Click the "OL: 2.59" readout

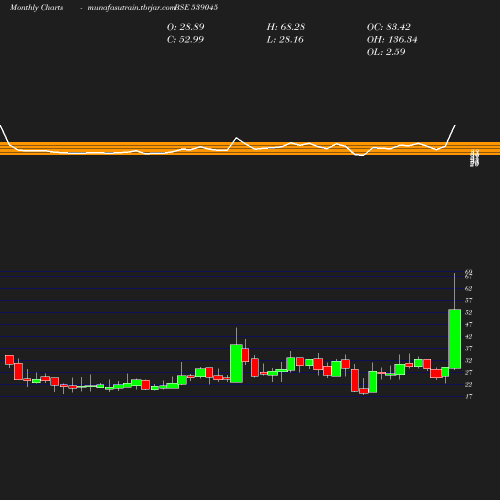(x=386, y=52)
